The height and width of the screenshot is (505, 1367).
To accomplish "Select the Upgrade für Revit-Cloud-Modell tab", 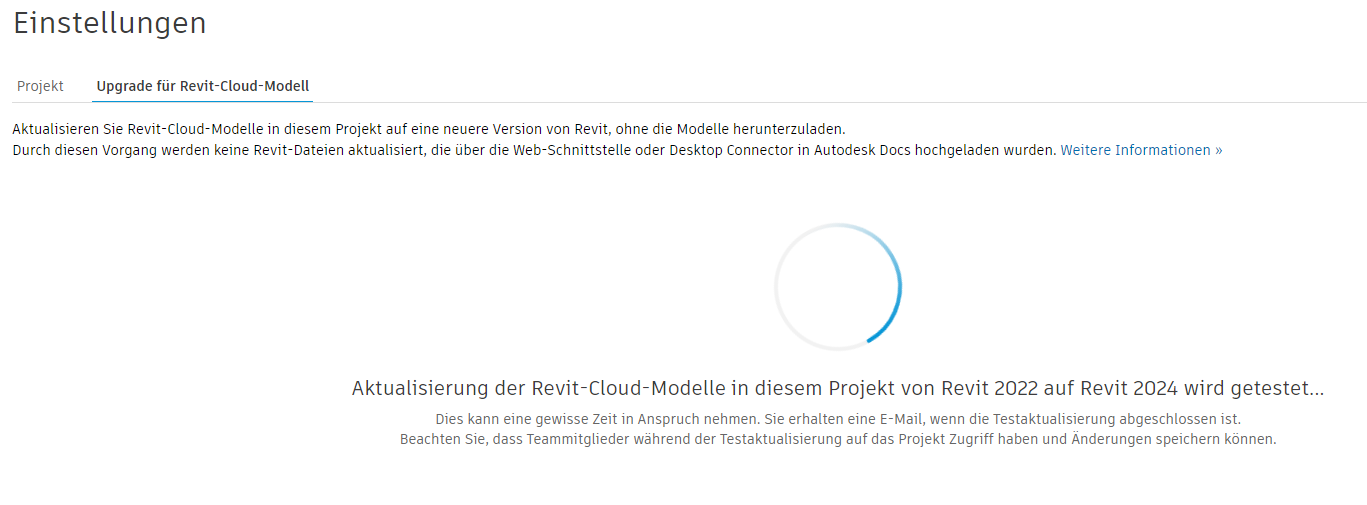I will coord(202,86).
